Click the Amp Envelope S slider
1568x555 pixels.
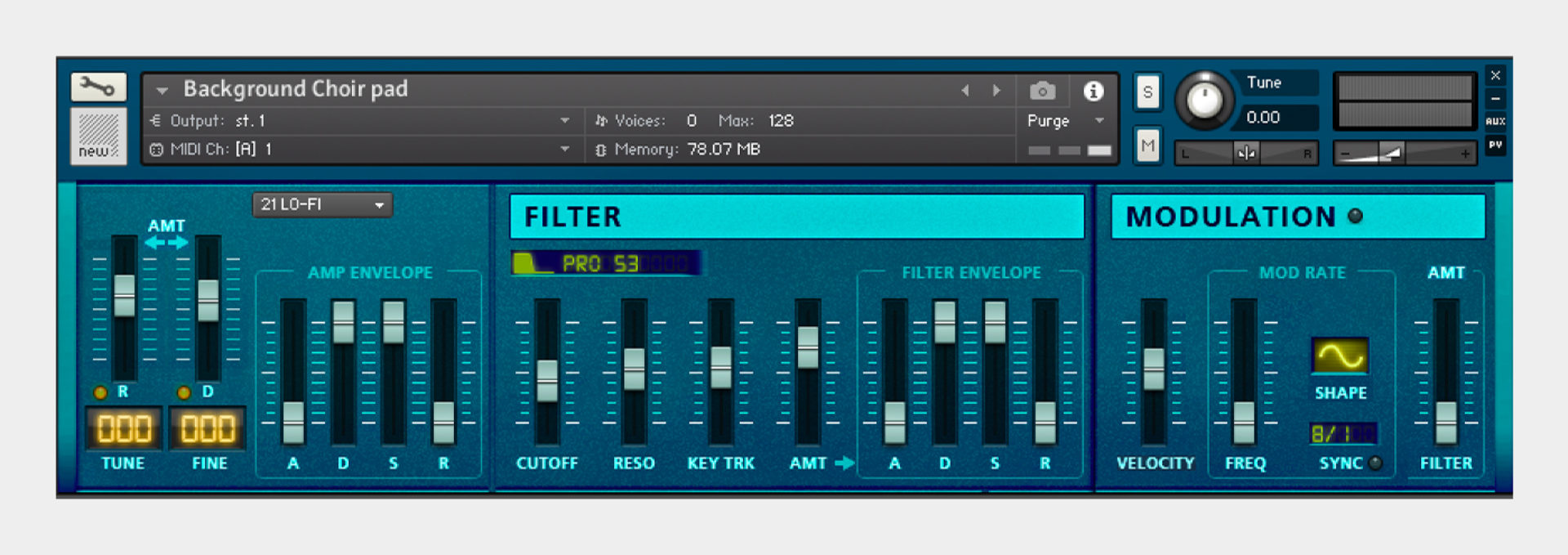tap(393, 322)
